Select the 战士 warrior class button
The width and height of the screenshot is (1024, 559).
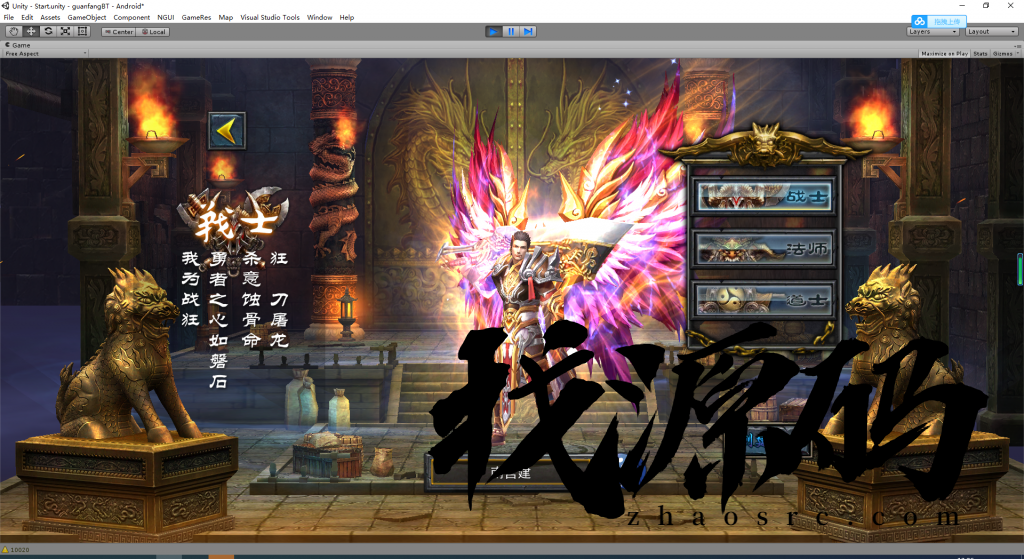tap(764, 195)
